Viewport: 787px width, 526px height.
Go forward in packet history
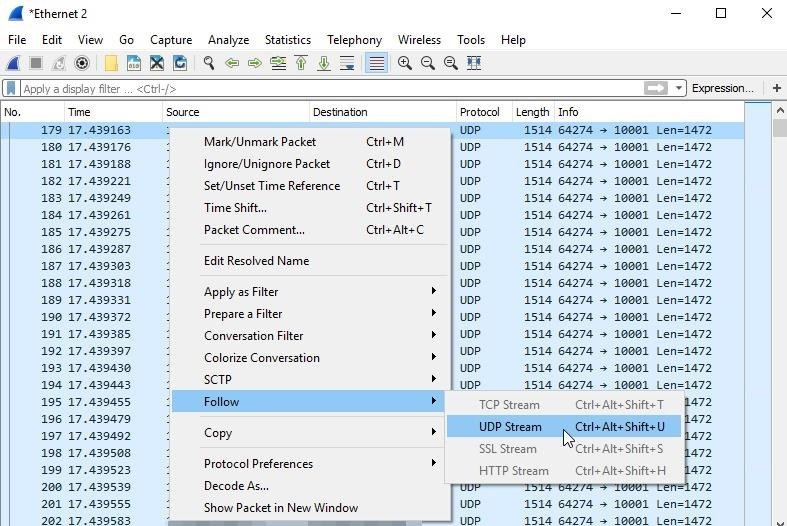(255, 63)
